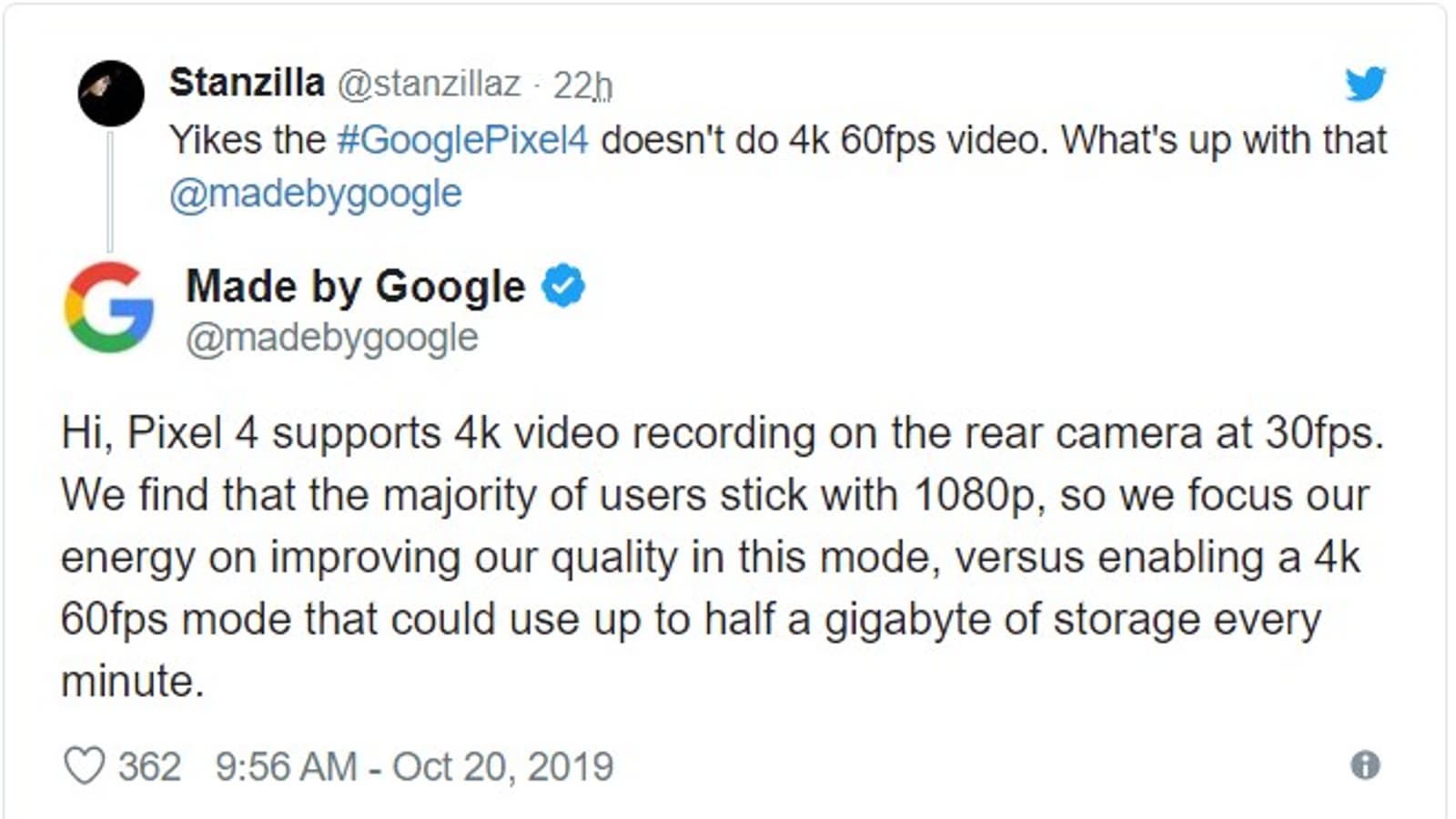Like the tweet with the heart icon

(x=85, y=766)
